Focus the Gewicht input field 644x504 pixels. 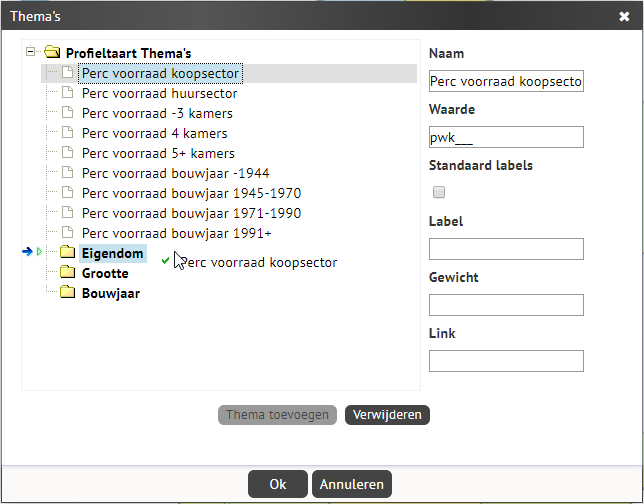coord(506,305)
